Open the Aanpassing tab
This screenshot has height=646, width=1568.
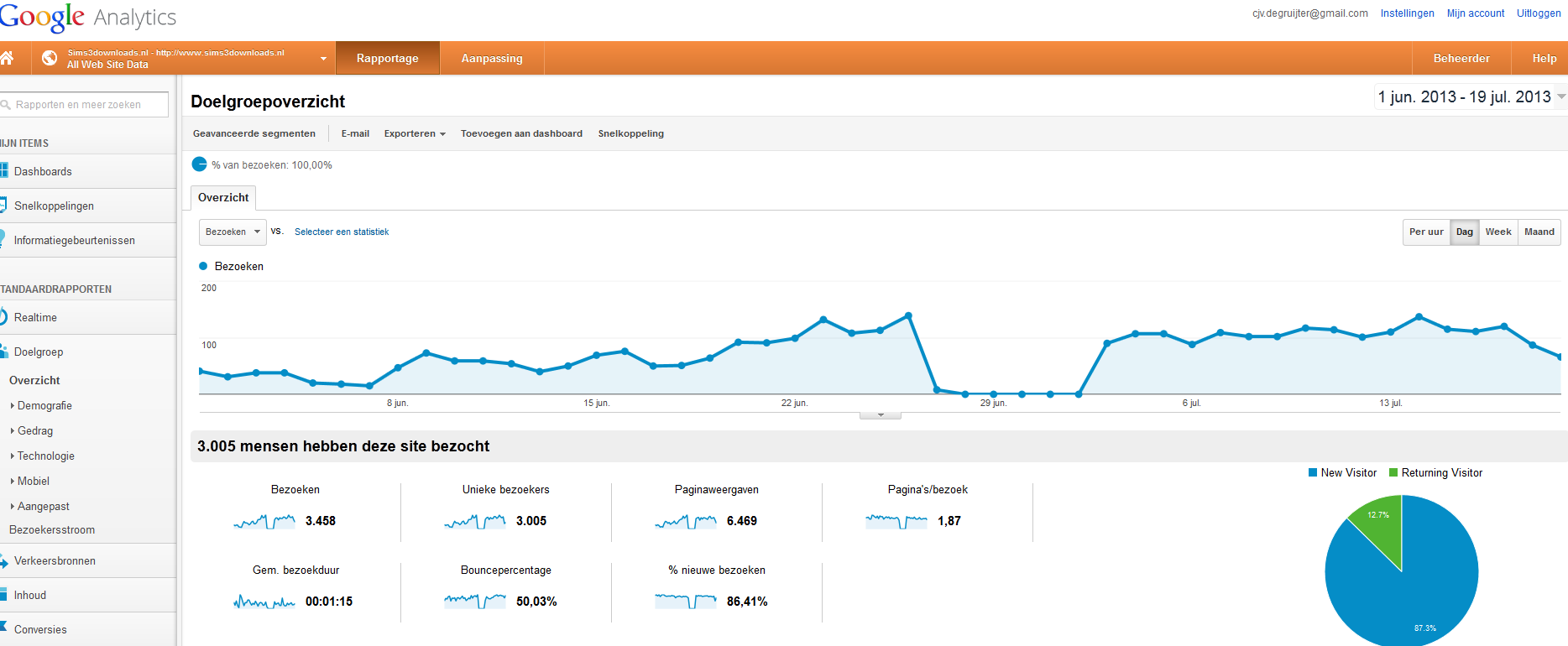492,58
